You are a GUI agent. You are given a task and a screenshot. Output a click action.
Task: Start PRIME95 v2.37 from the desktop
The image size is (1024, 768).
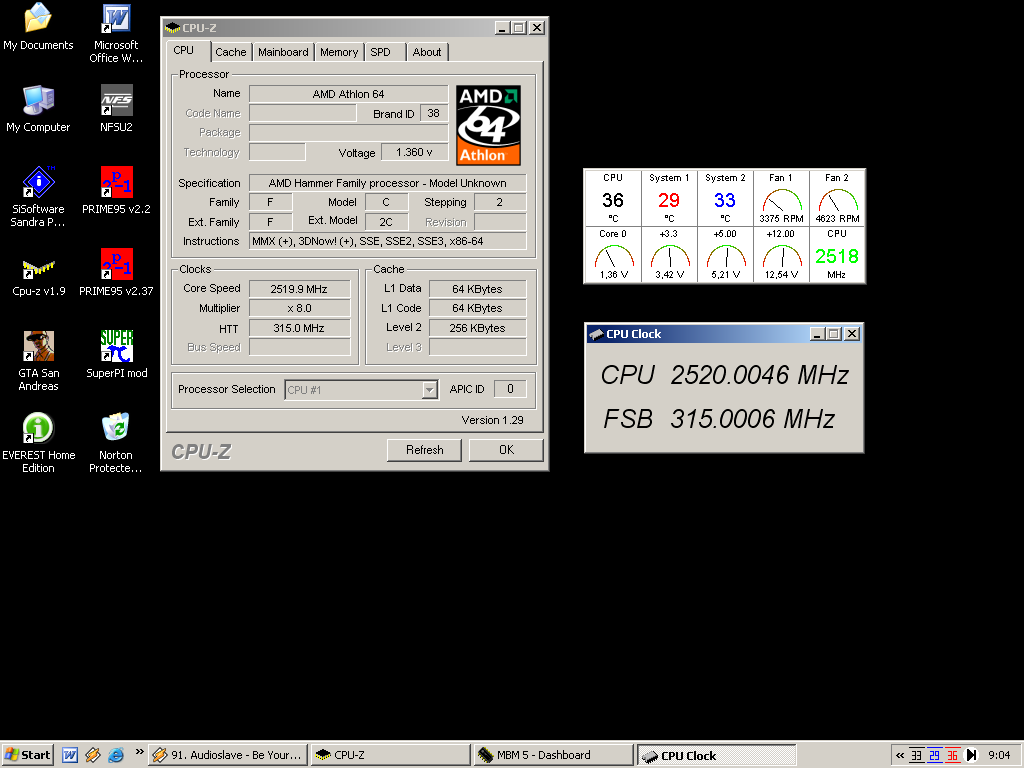click(115, 262)
